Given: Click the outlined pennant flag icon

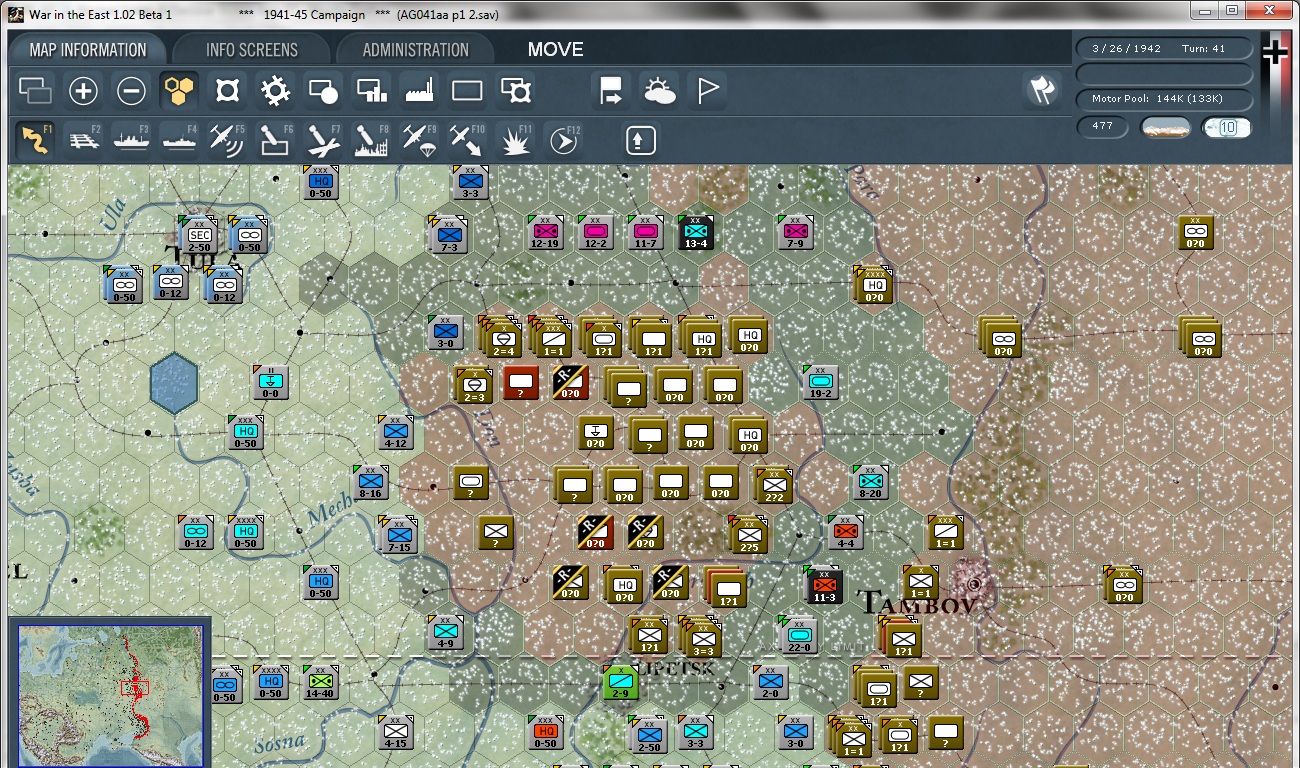Looking at the screenshot, I should pos(708,91).
